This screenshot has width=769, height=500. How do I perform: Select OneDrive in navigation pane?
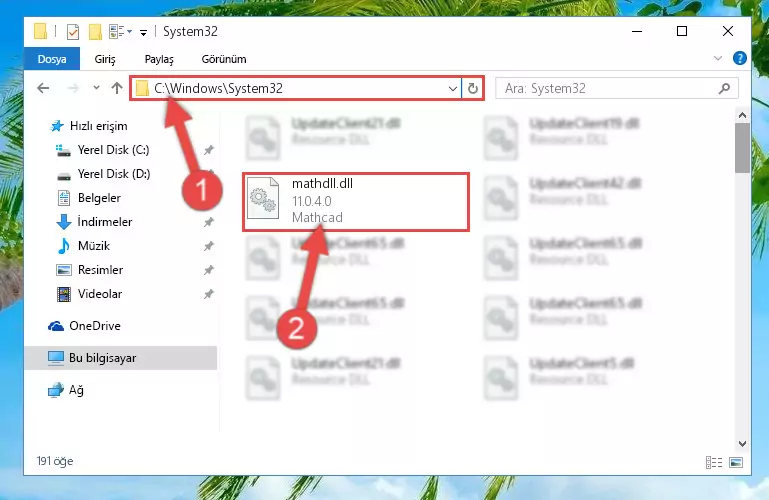tap(95, 326)
